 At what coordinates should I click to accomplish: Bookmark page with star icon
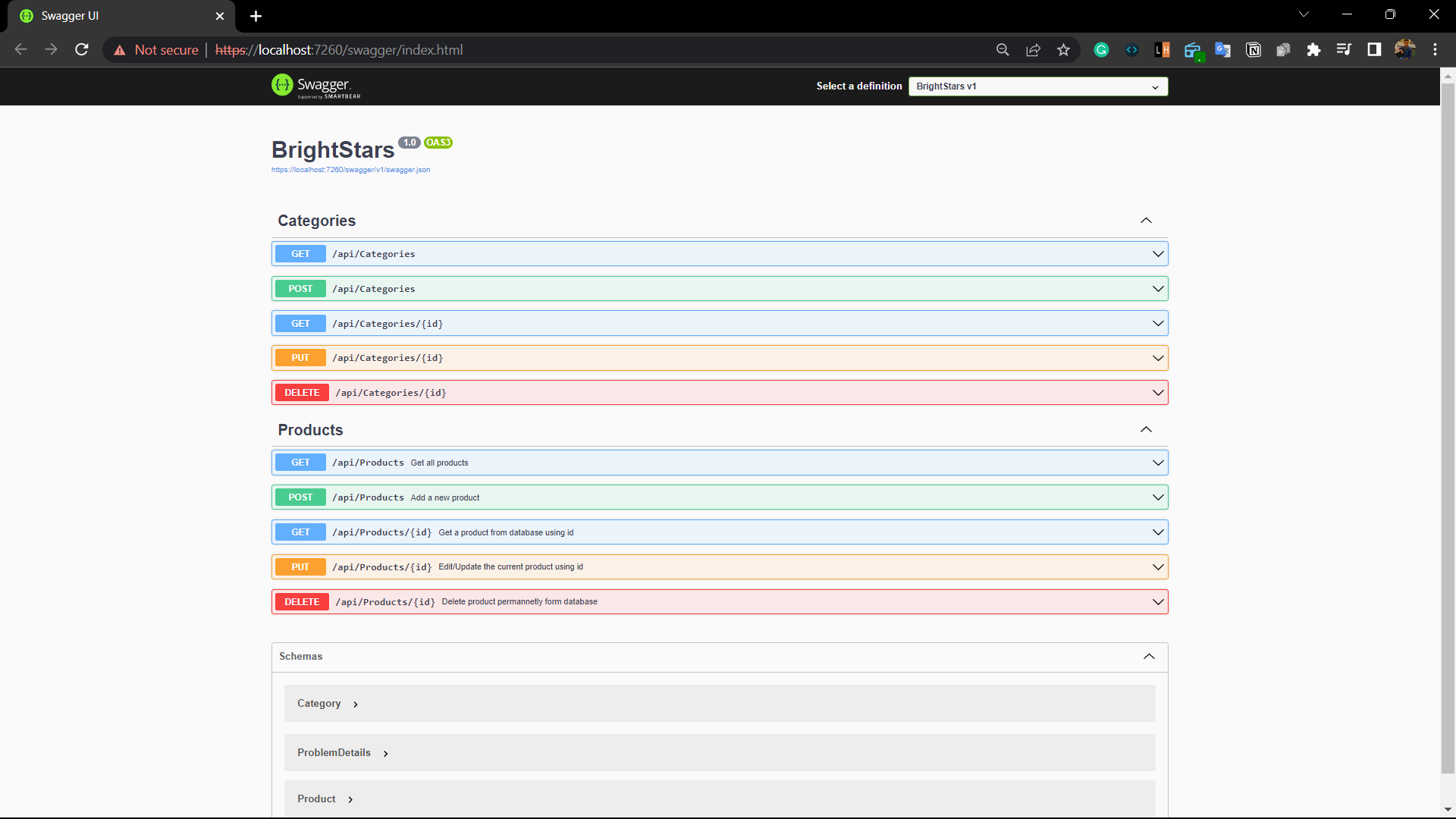pos(1063,50)
